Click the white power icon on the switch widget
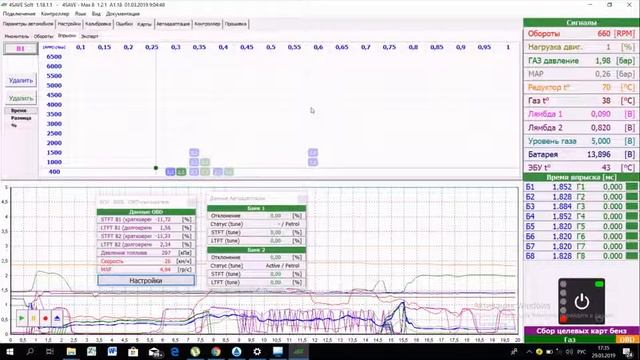The width and height of the screenshot is (640, 360). point(582,302)
